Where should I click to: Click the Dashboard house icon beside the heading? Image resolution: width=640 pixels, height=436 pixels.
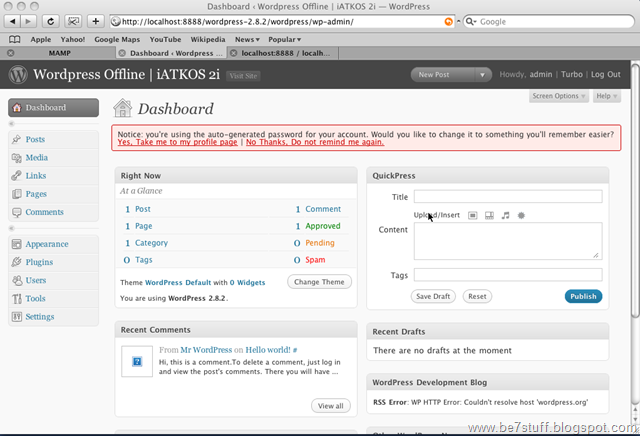coord(122,108)
